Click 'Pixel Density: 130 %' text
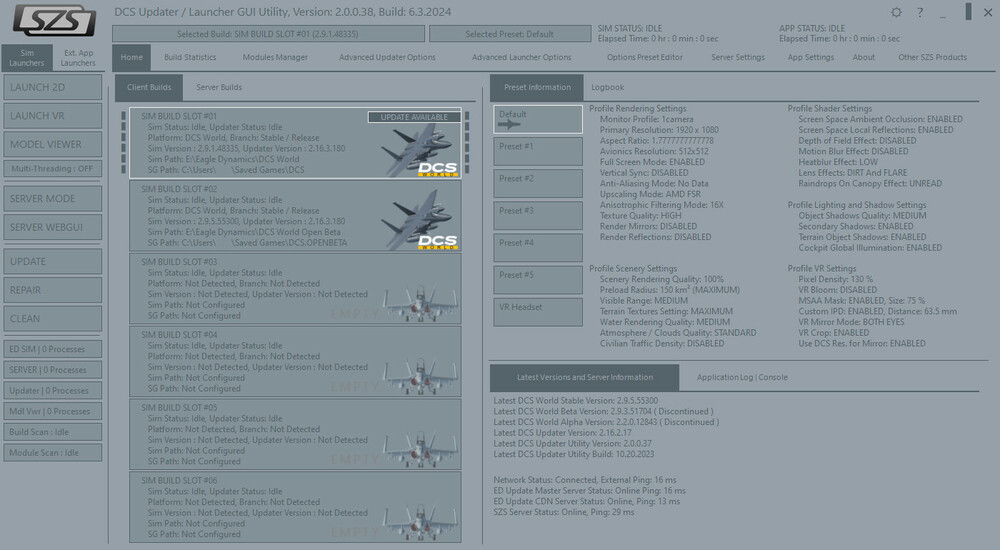 [x=835, y=279]
